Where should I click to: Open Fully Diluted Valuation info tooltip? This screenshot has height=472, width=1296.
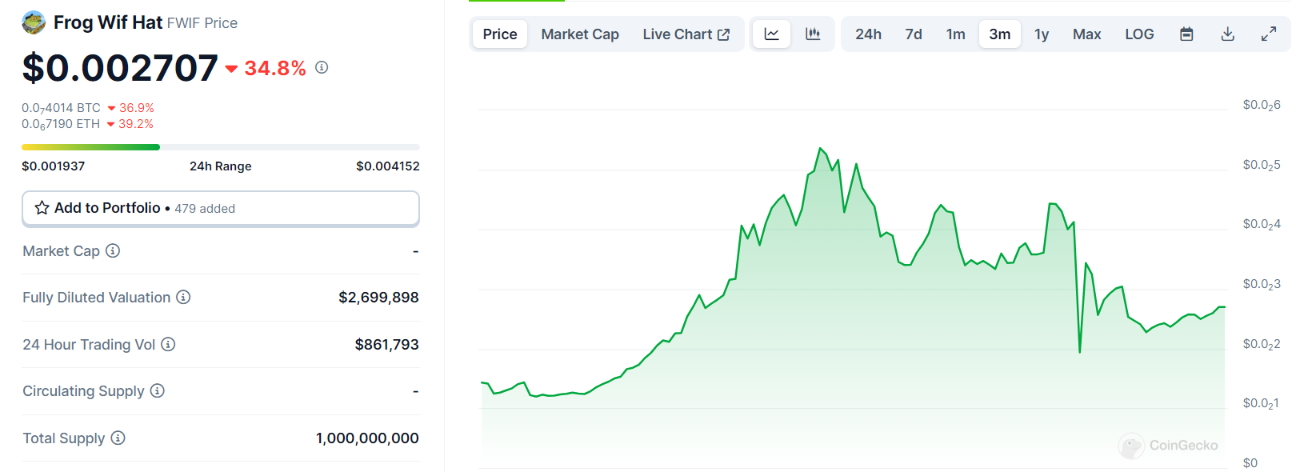coord(183,297)
